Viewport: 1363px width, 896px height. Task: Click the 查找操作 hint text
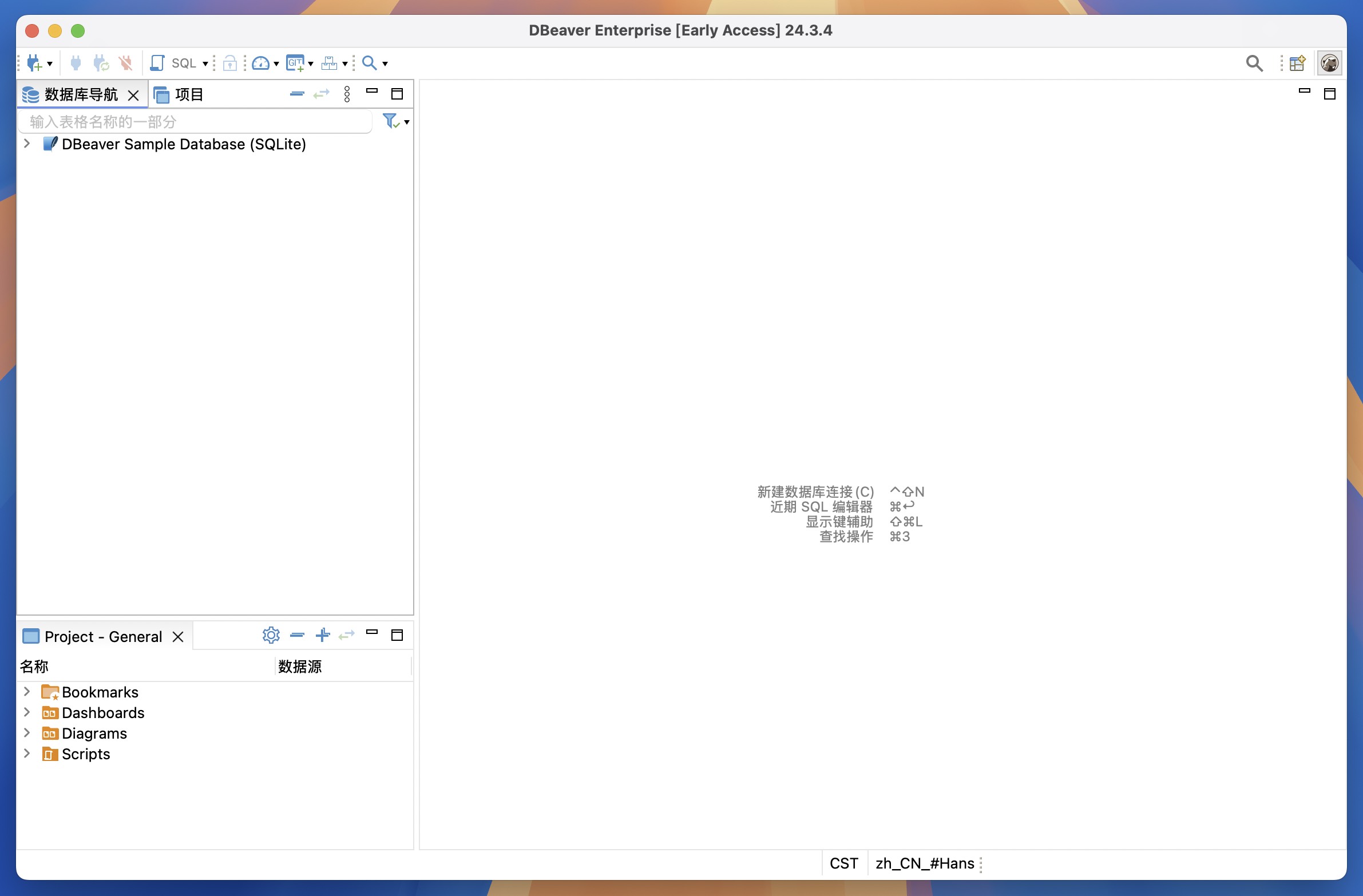coord(846,537)
